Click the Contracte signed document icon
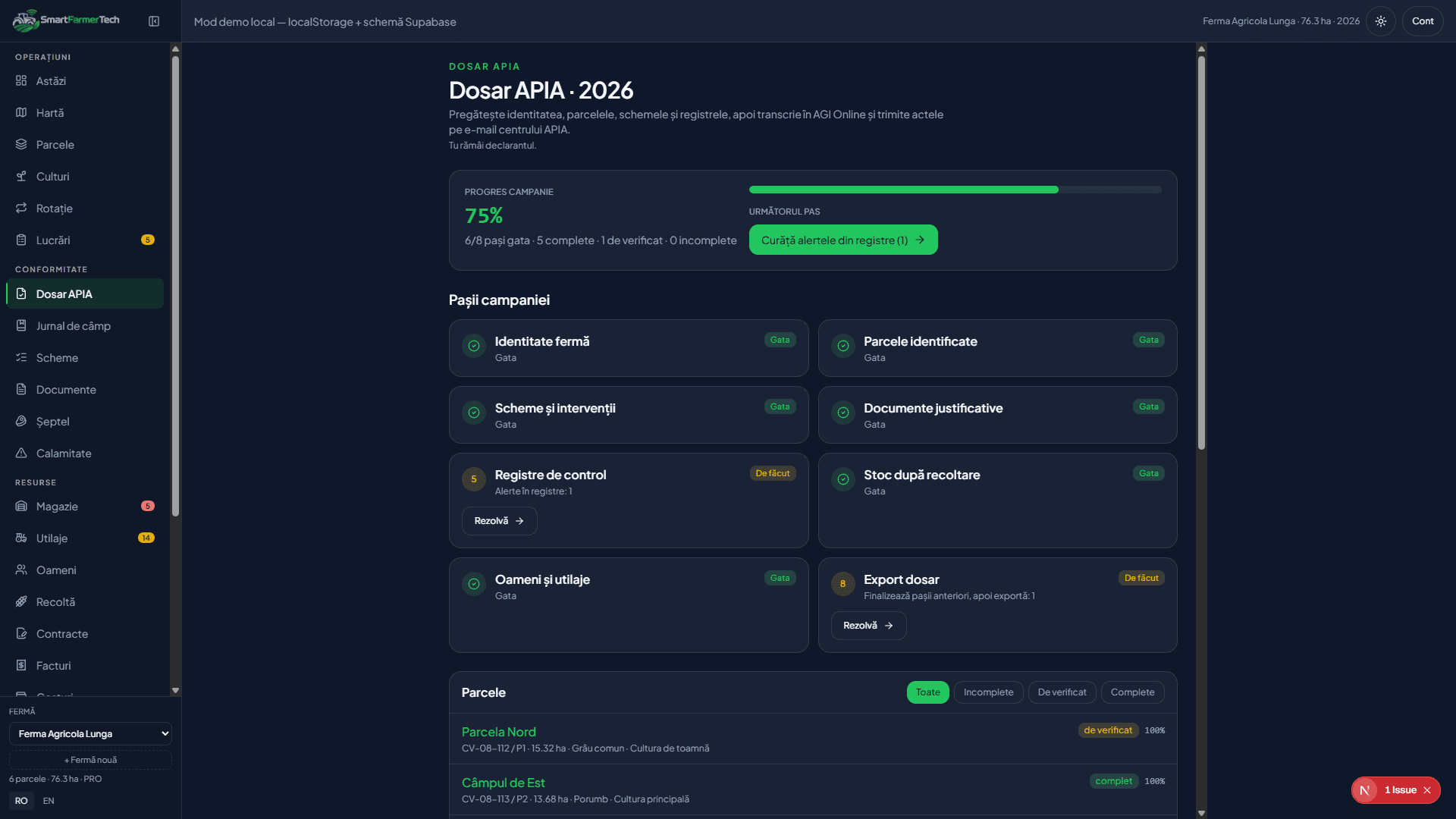Viewport: 1456px width, 819px height. pos(21,633)
